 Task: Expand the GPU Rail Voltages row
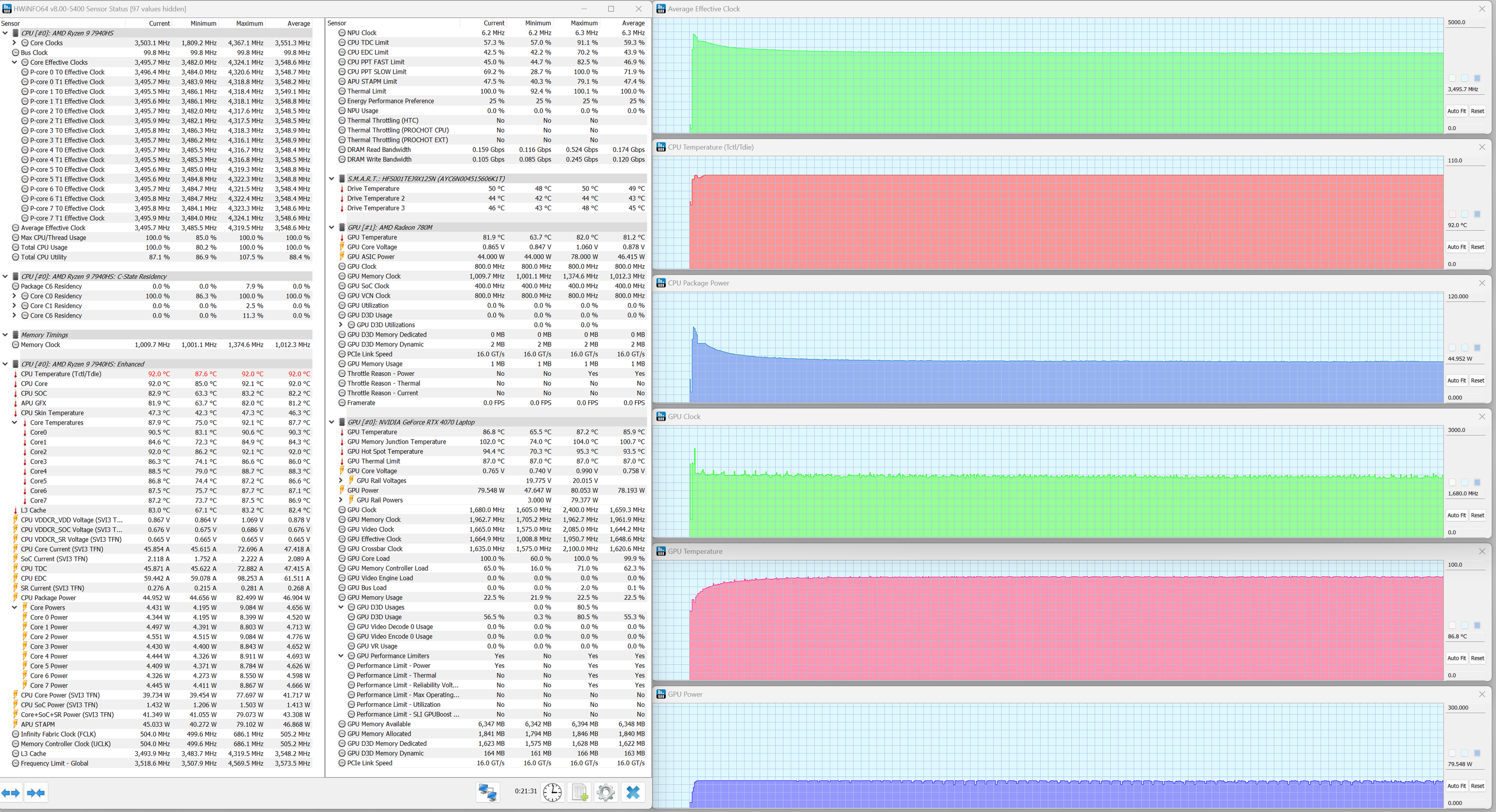click(341, 481)
